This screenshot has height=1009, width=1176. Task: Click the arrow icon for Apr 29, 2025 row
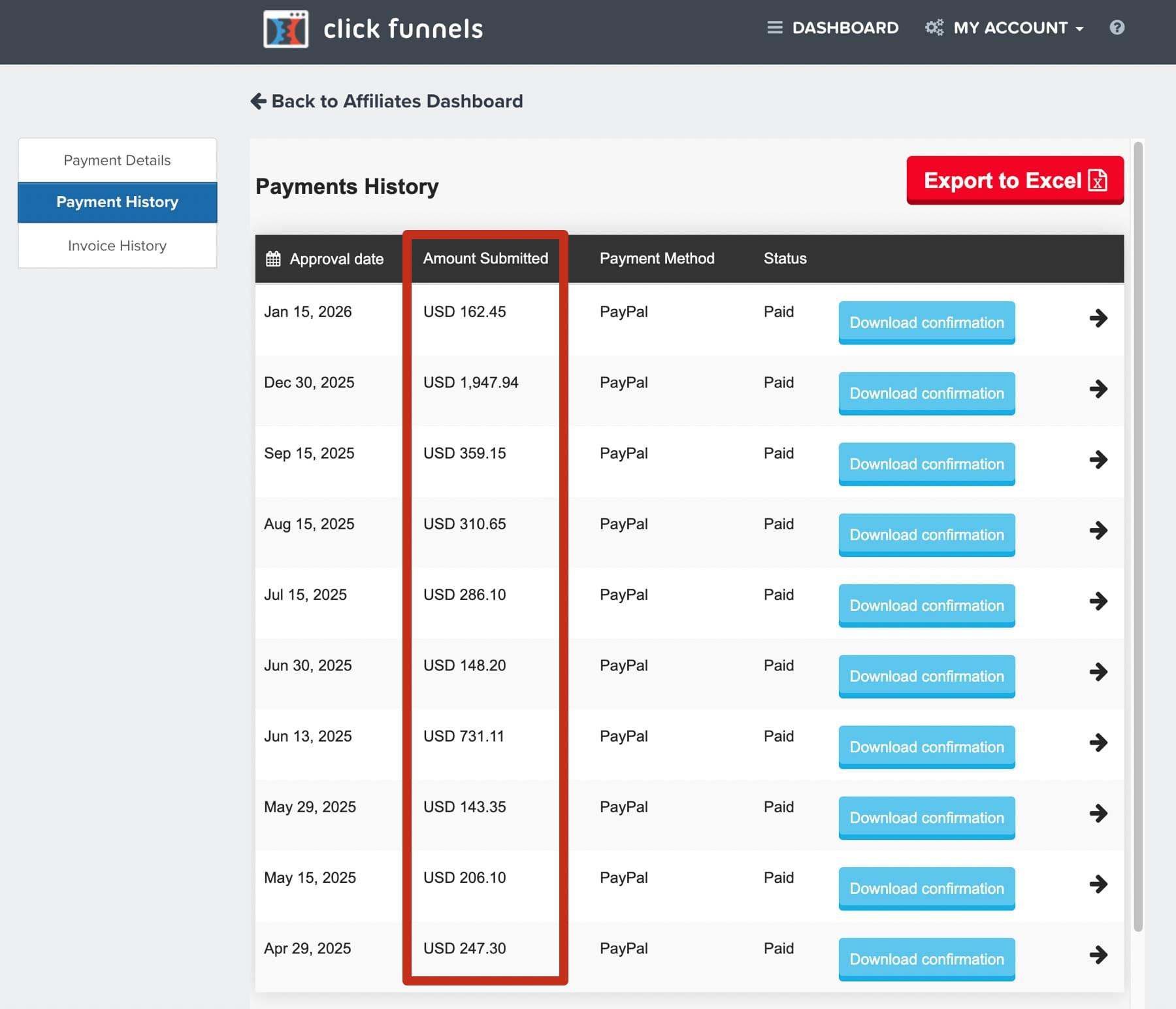[x=1098, y=955]
